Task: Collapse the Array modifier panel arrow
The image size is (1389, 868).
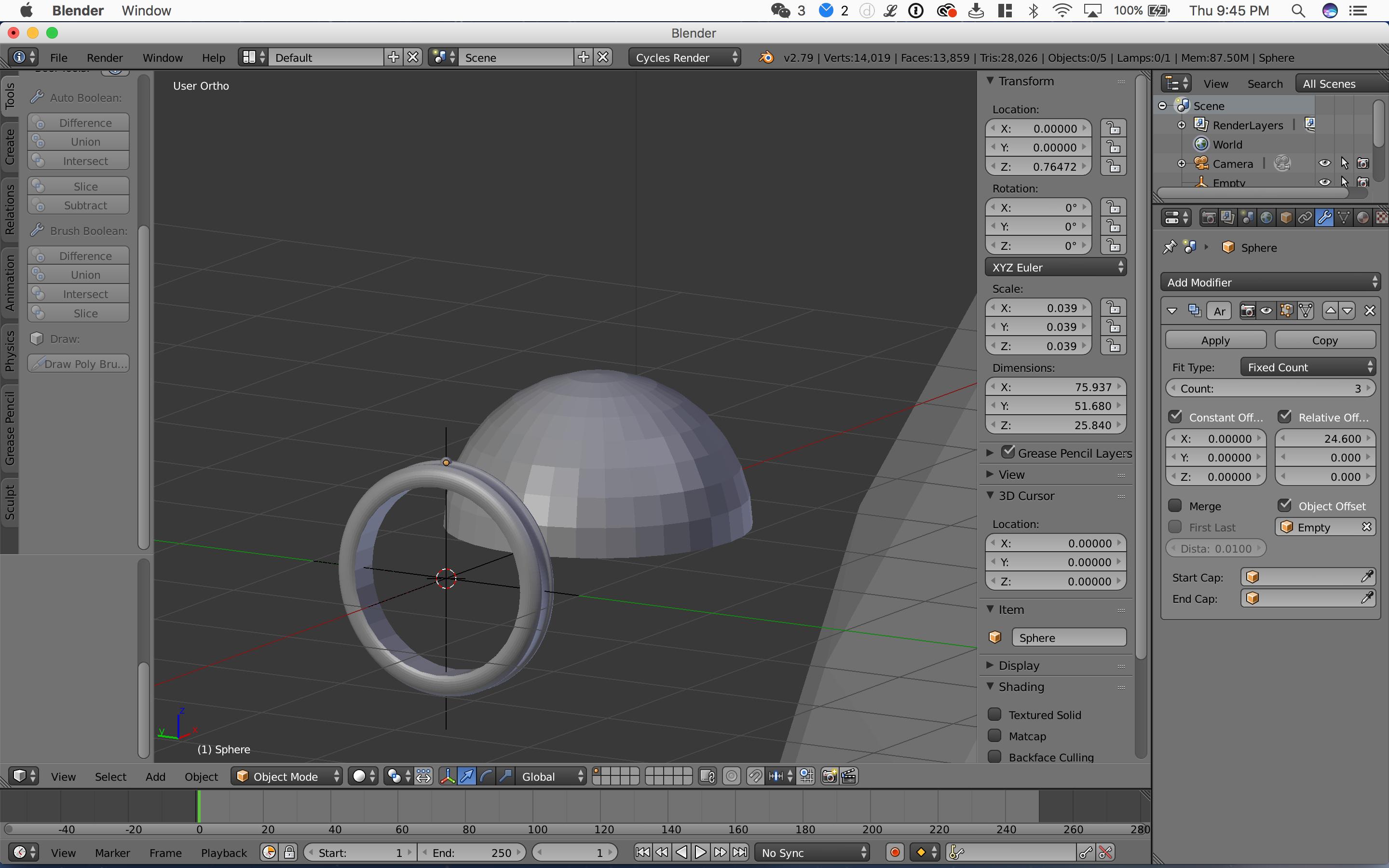Action: pos(1172,311)
